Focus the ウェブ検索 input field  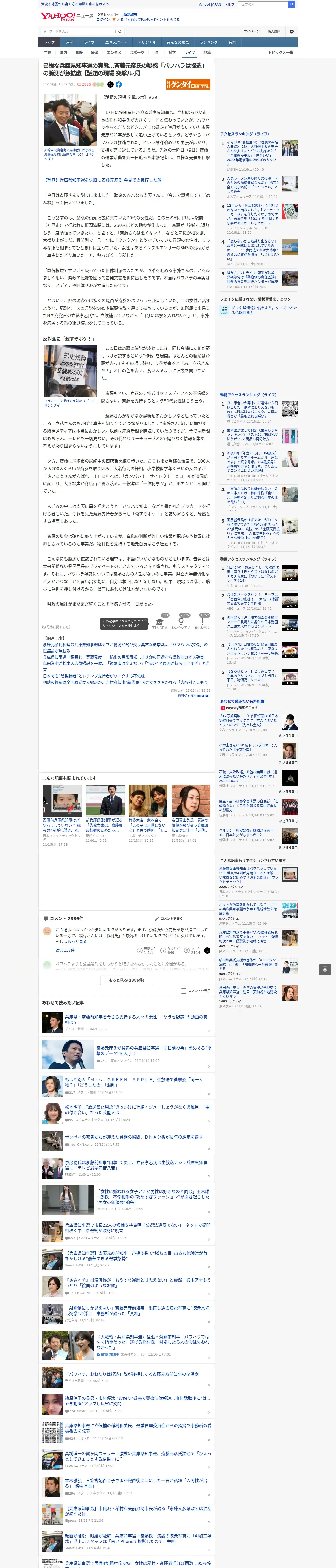(x=262, y=4)
